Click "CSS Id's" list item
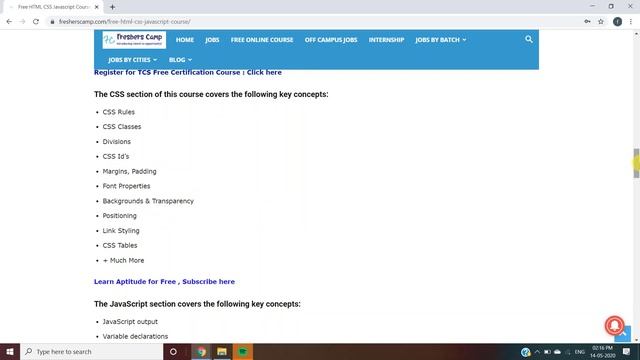This screenshot has height=360, width=640. tap(116, 156)
